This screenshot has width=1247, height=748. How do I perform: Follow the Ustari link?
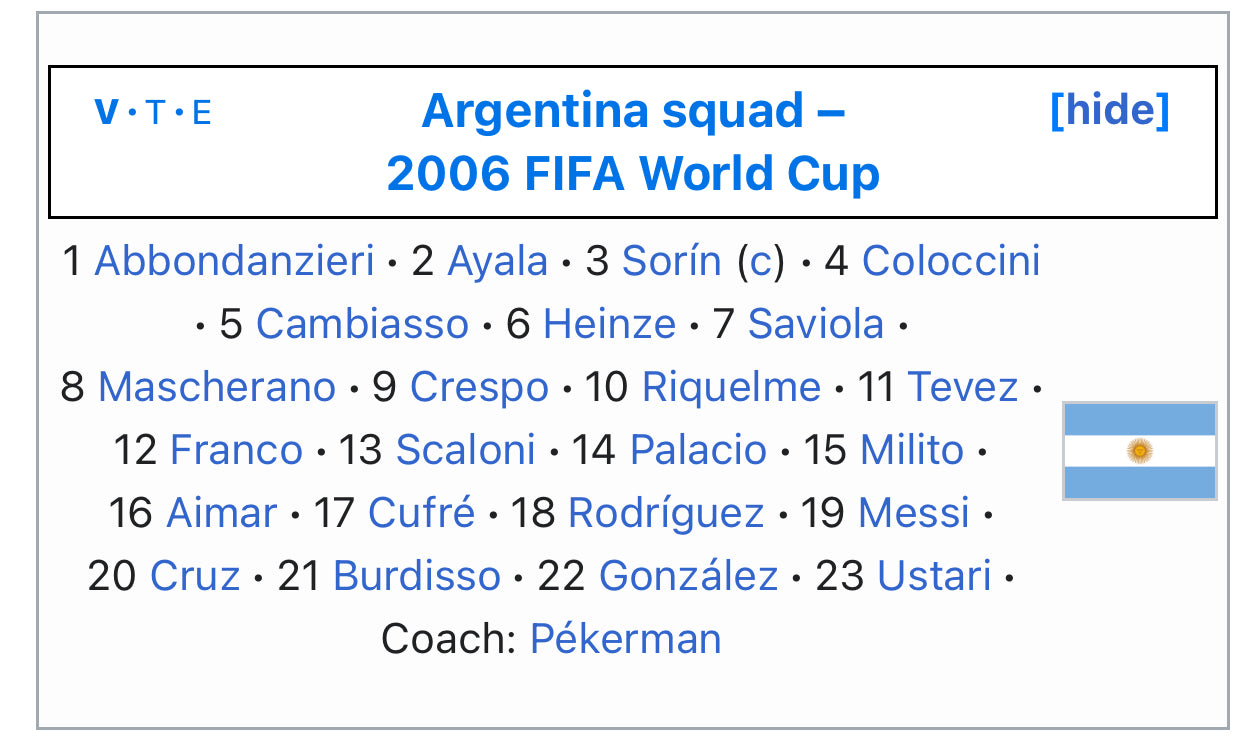pyautogui.click(x=934, y=576)
